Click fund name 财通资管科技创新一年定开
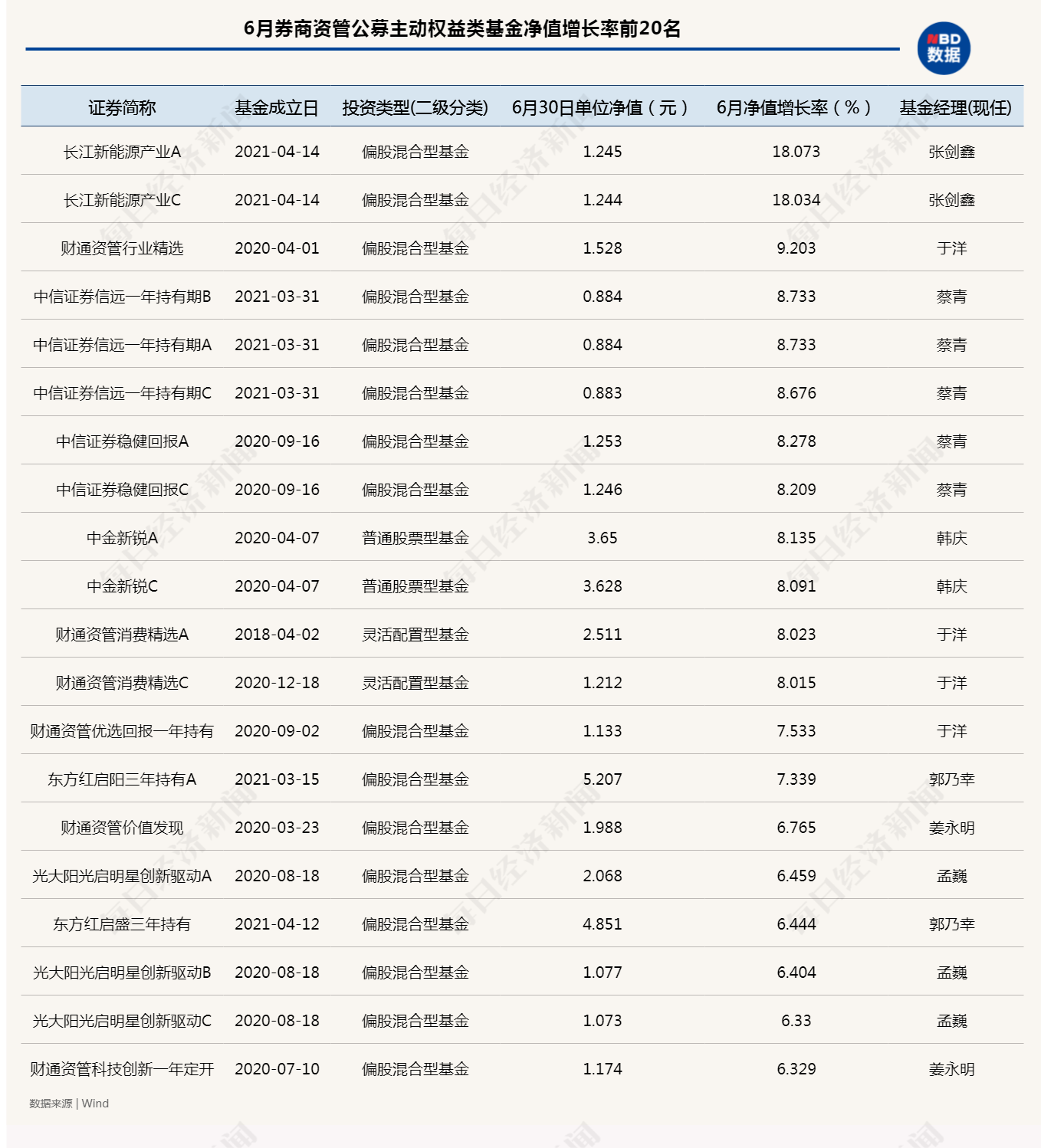This screenshot has height=1148, width=1041. pos(122,1069)
